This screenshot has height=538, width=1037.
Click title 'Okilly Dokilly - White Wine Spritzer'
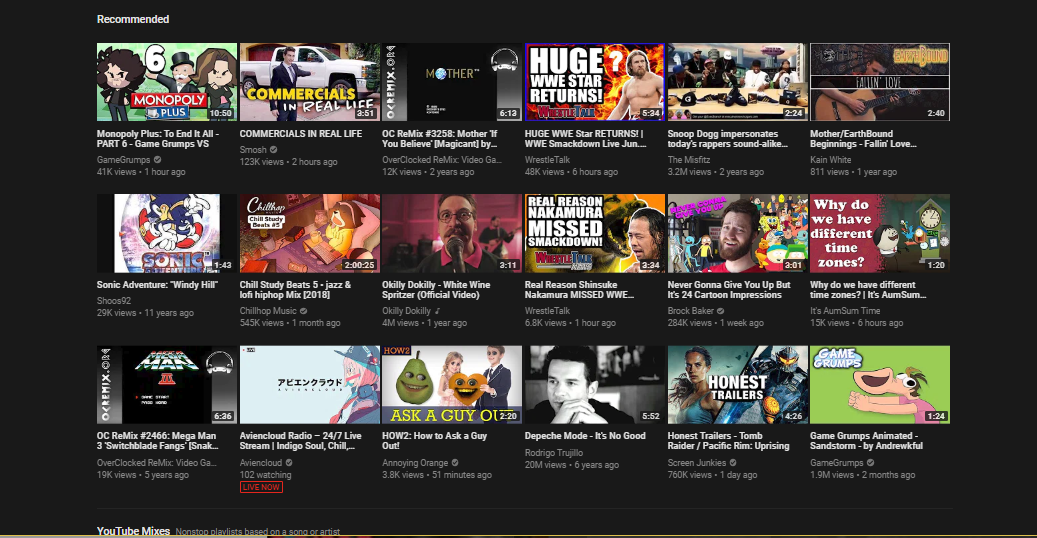(436, 289)
